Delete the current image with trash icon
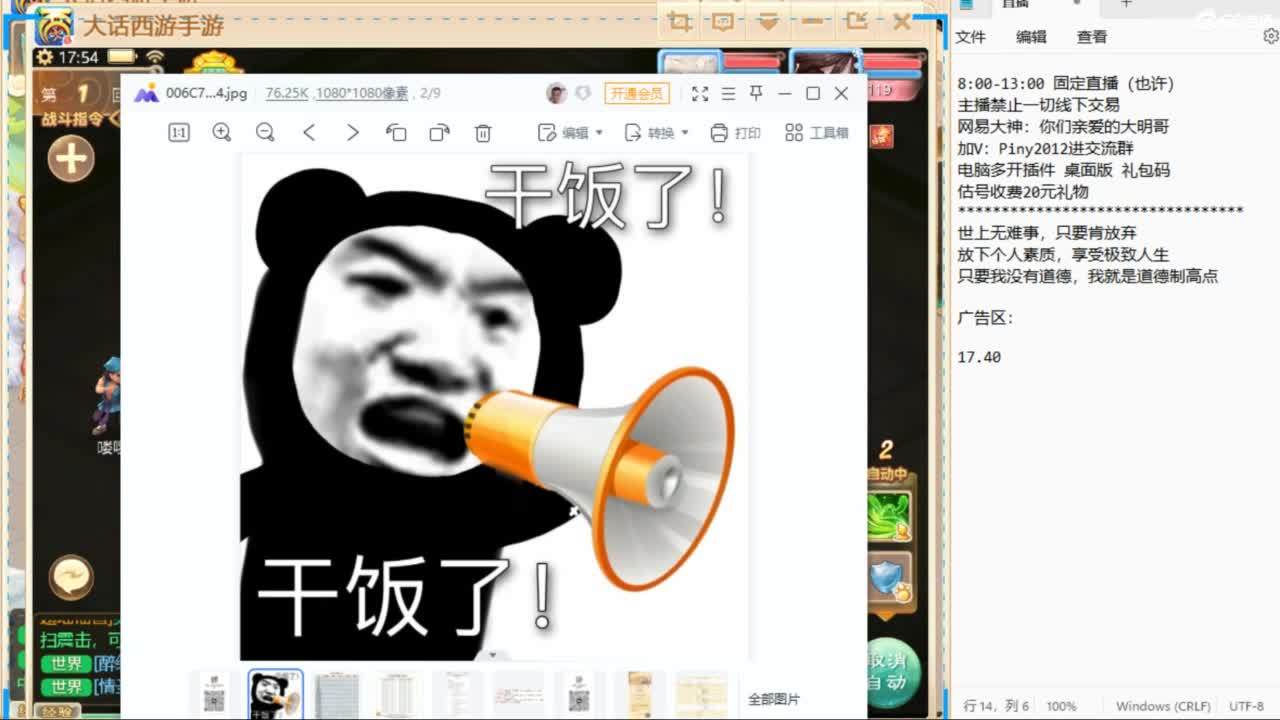This screenshot has height=720, width=1280. coord(483,132)
